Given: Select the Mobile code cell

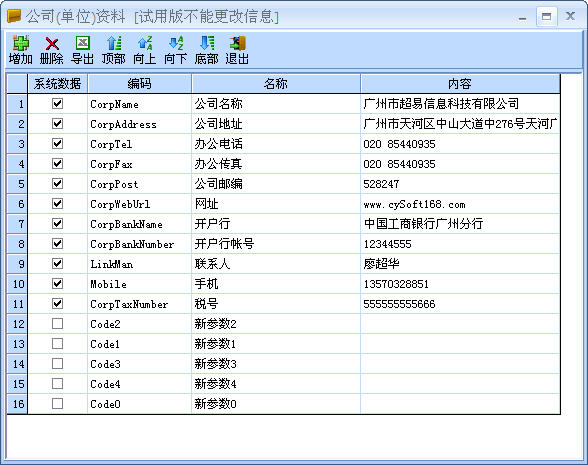Looking at the screenshot, I should coord(140,284).
